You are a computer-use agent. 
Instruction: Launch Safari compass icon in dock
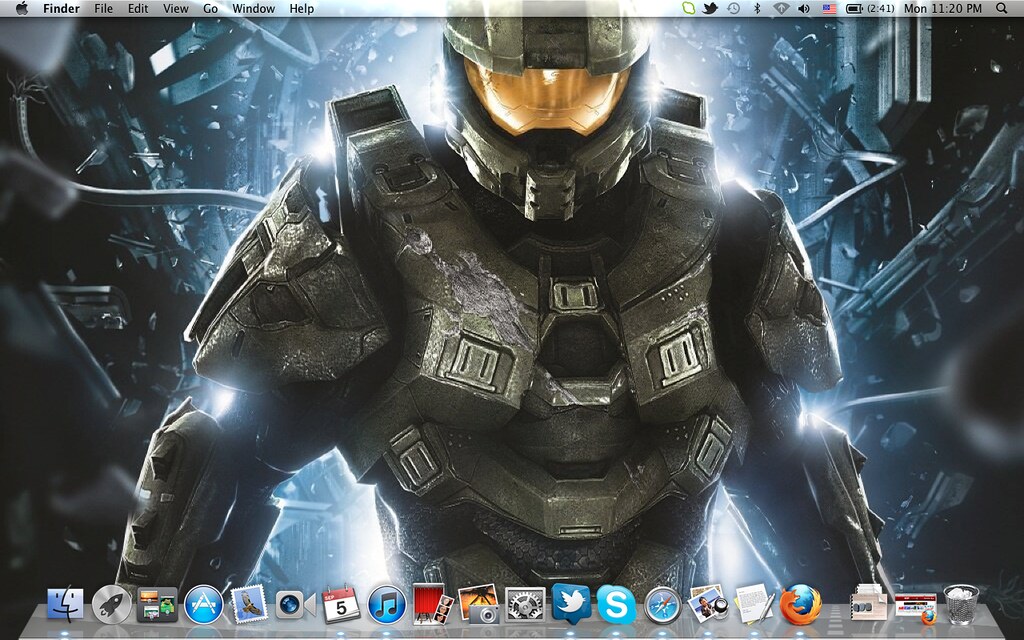coord(662,605)
